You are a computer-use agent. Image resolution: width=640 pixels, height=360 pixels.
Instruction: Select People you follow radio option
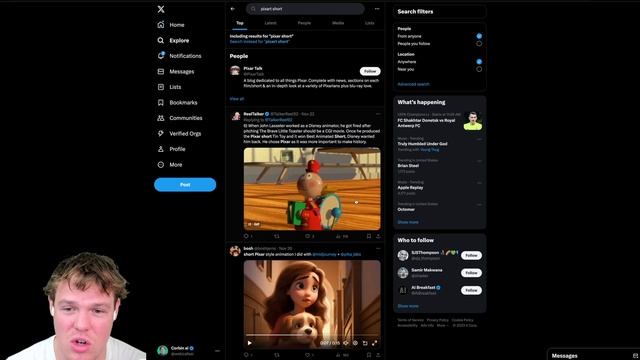click(x=479, y=43)
